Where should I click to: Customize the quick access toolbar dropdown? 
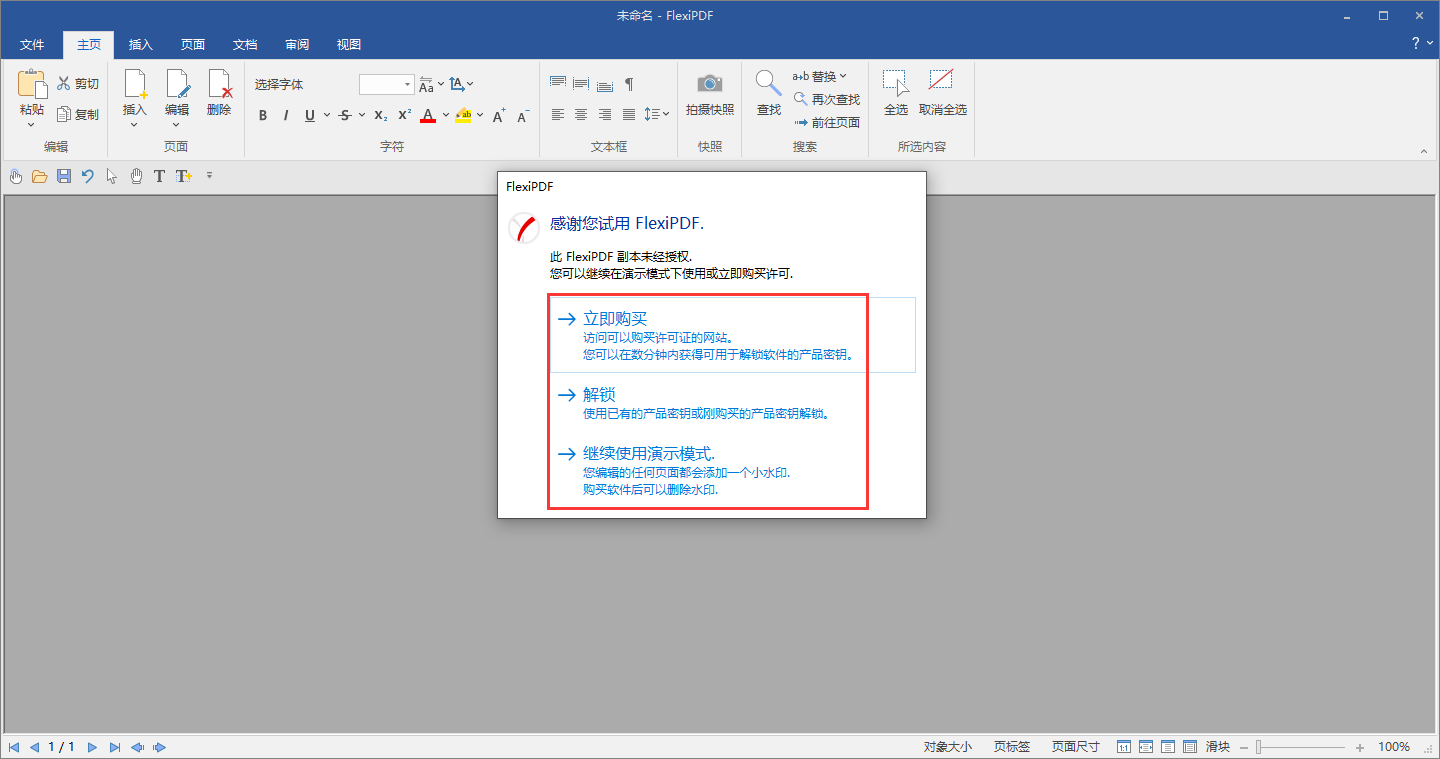tap(209, 176)
